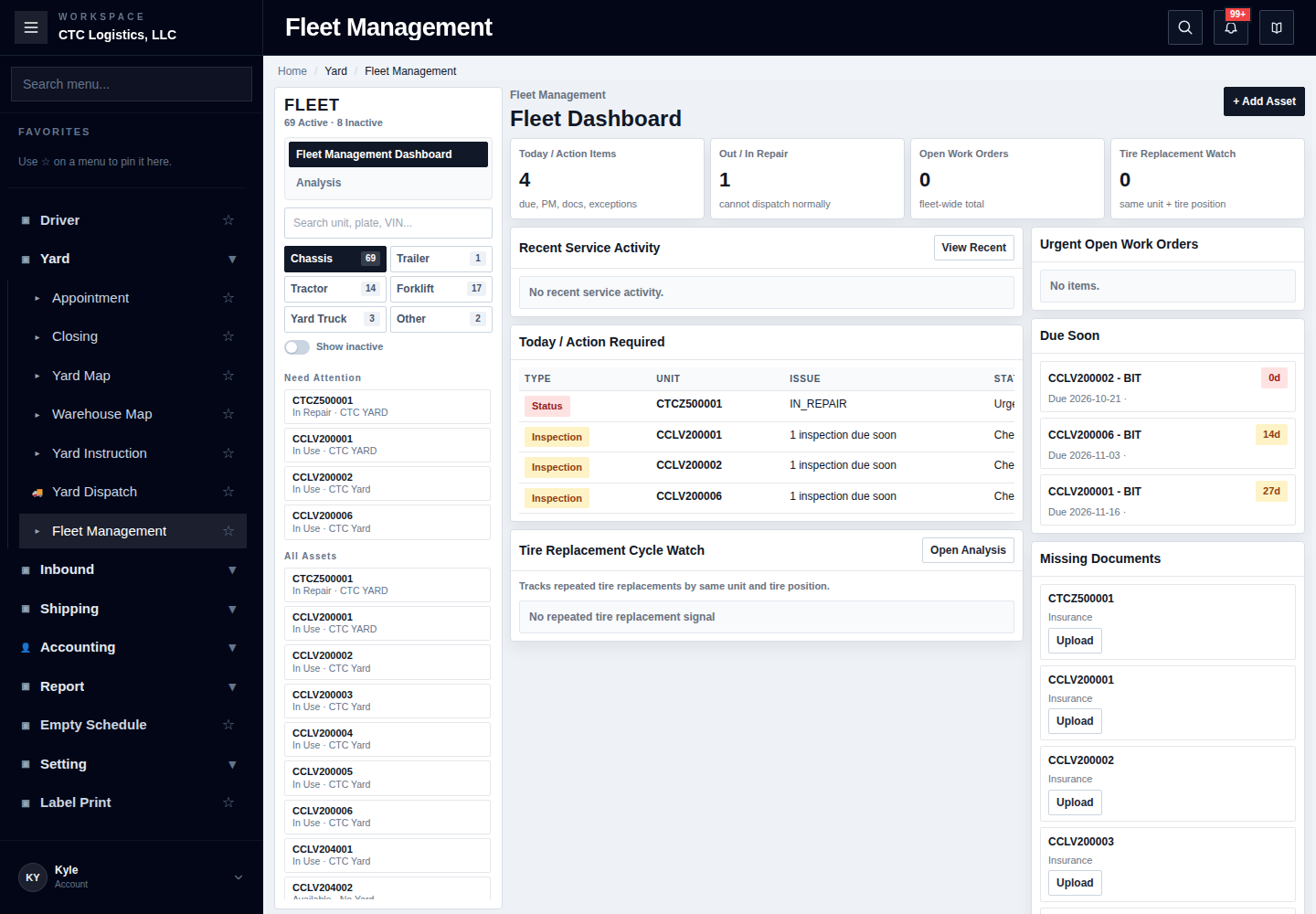Open Warehouse Map menu item

pos(133,414)
